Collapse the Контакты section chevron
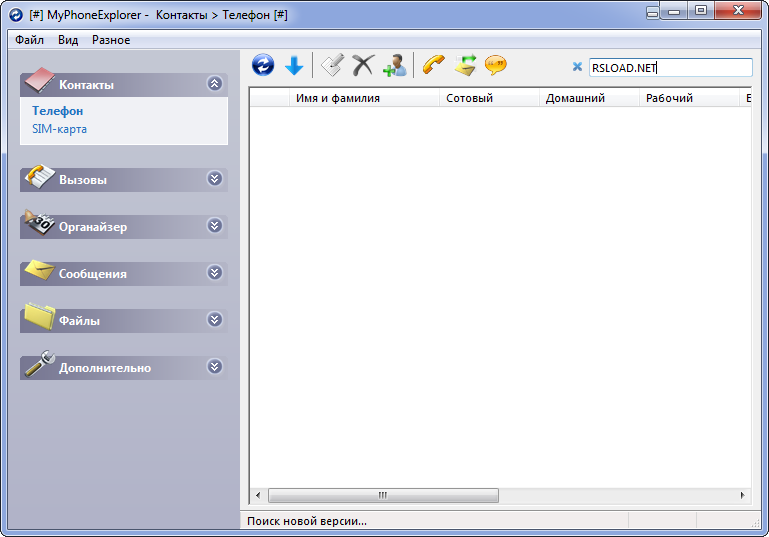The width and height of the screenshot is (769, 537). tap(214, 84)
